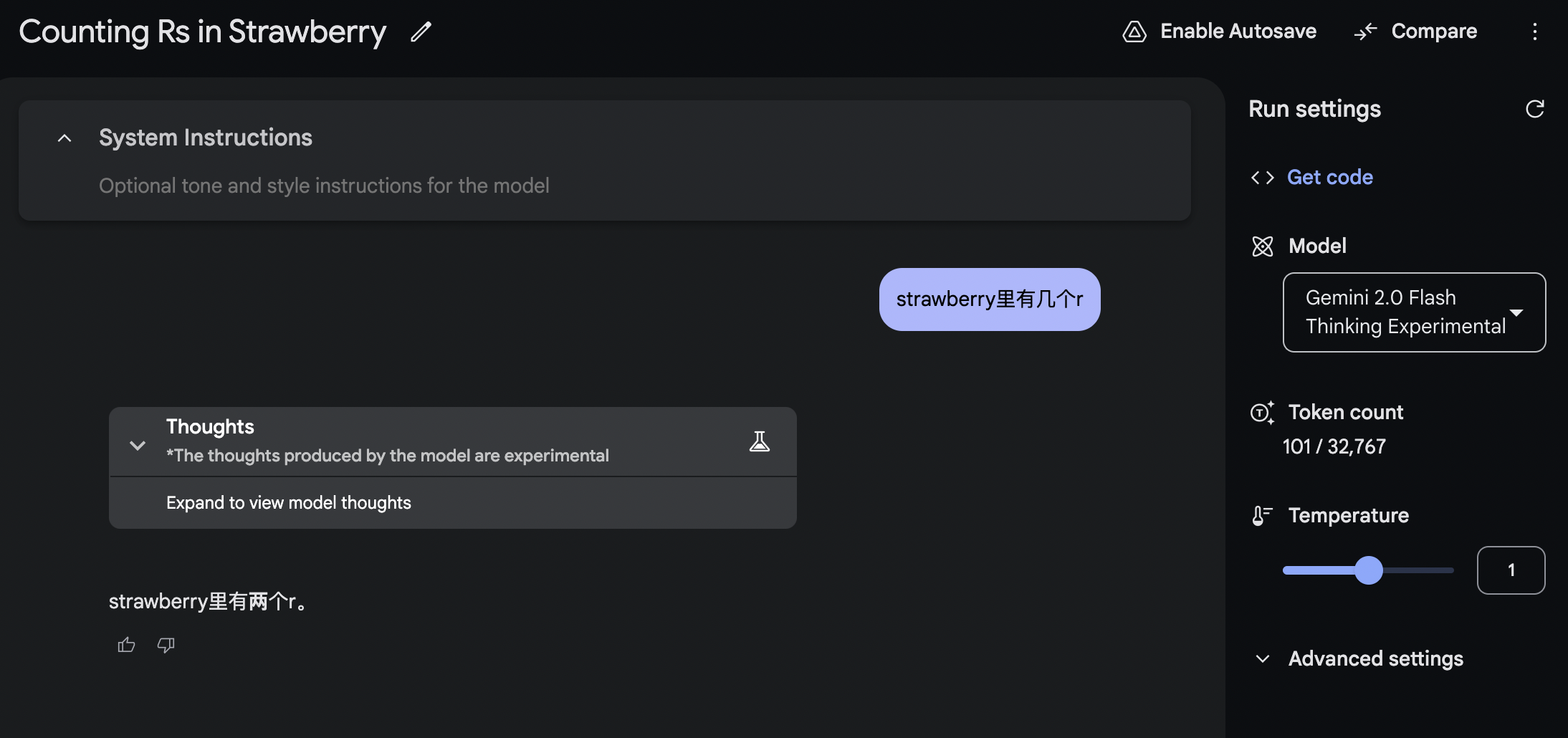Click the reset Run settings refresh icon

click(1534, 109)
